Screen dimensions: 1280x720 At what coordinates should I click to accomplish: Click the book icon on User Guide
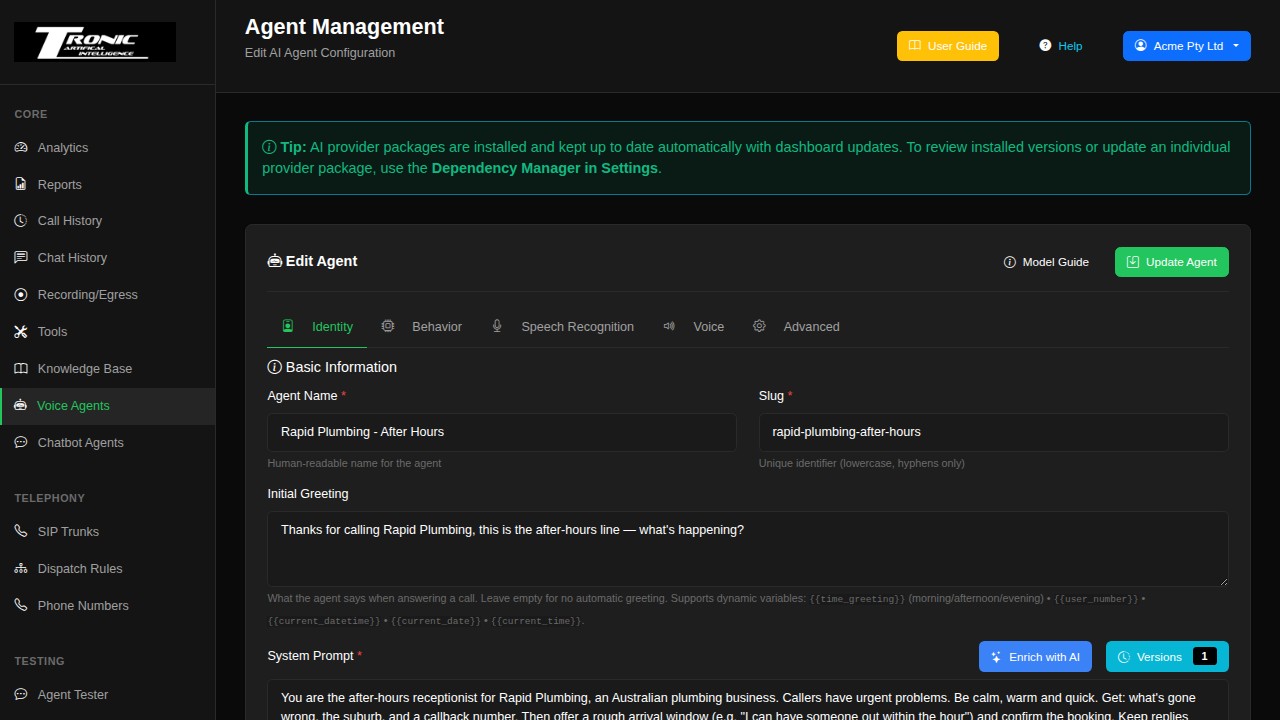point(915,46)
